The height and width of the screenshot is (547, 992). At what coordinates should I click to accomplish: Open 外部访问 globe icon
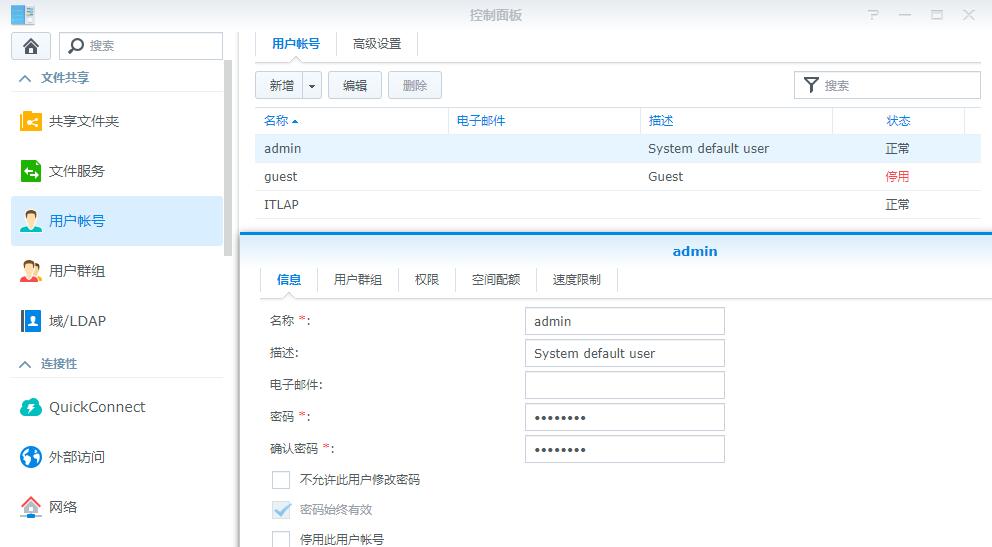click(x=31, y=457)
